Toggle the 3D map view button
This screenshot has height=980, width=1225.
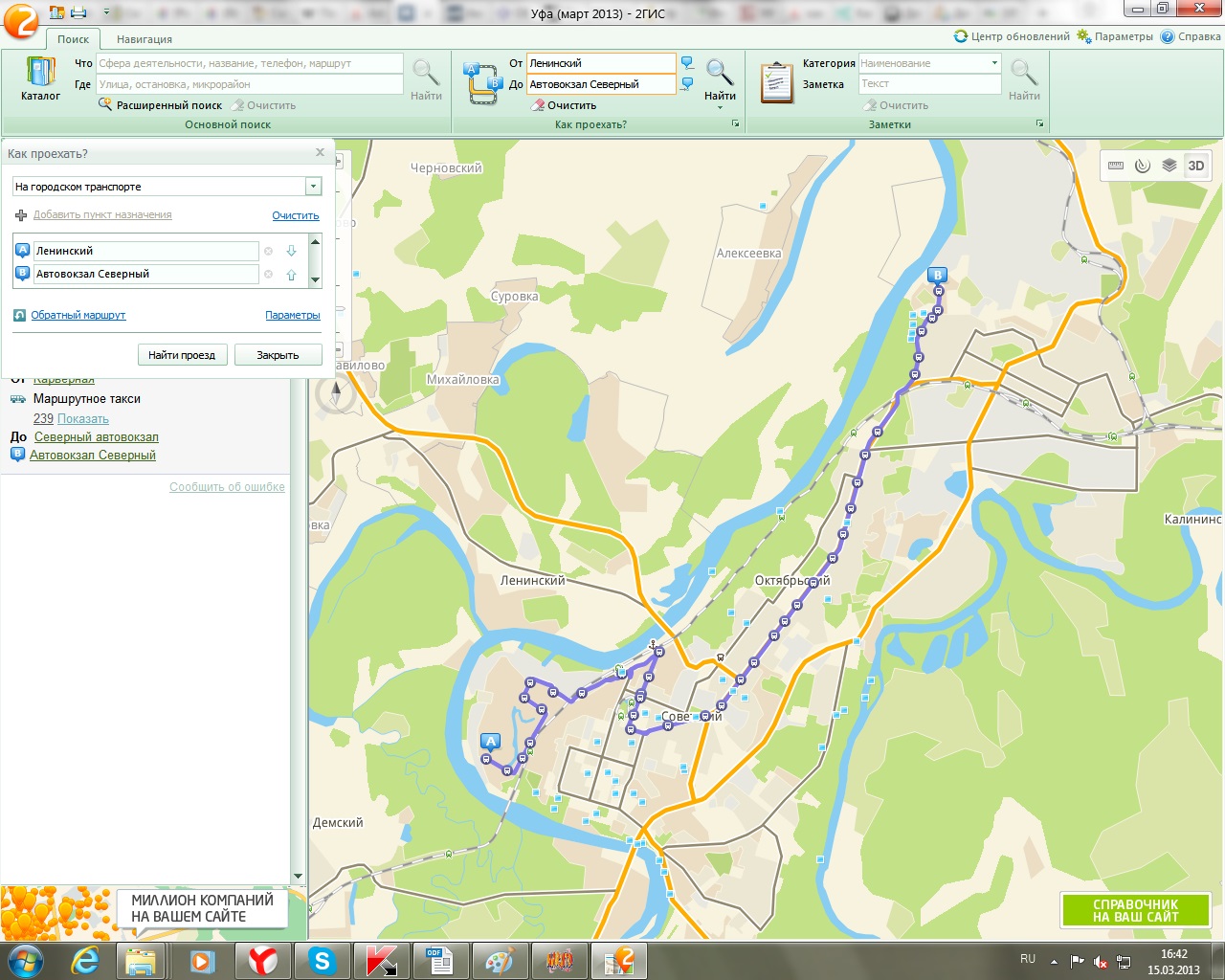[x=1196, y=166]
